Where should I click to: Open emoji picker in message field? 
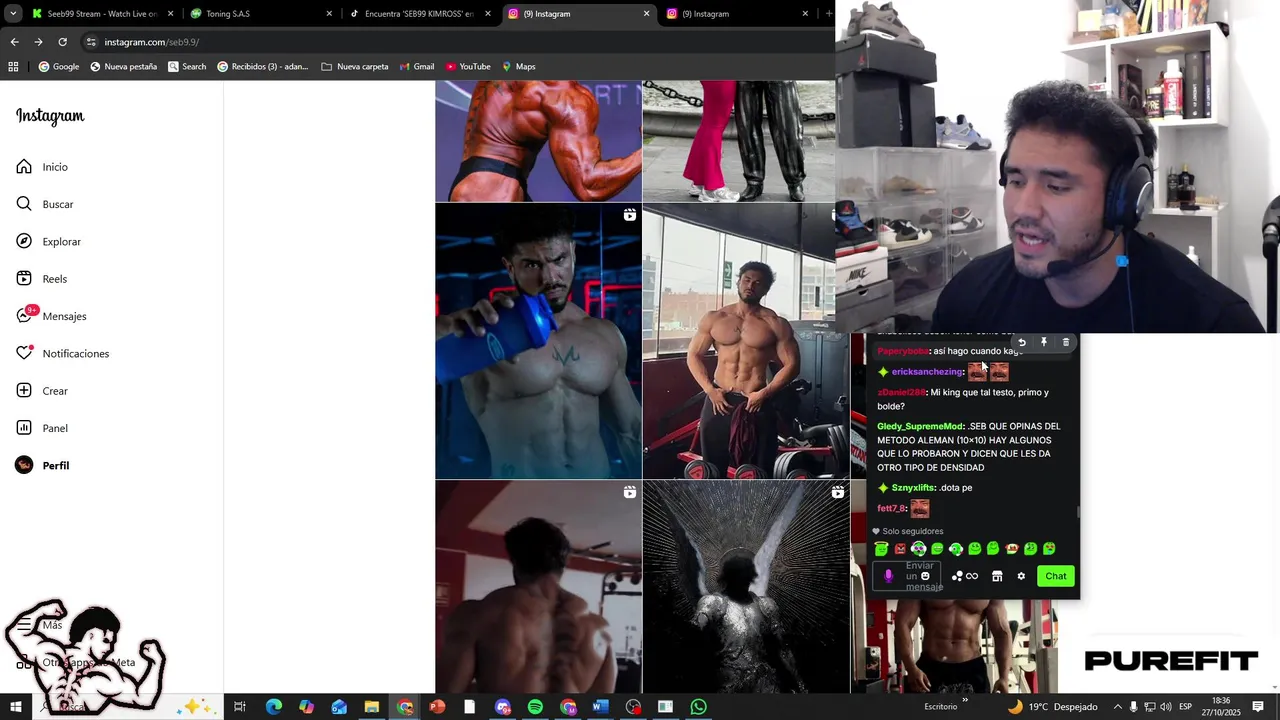point(925,576)
